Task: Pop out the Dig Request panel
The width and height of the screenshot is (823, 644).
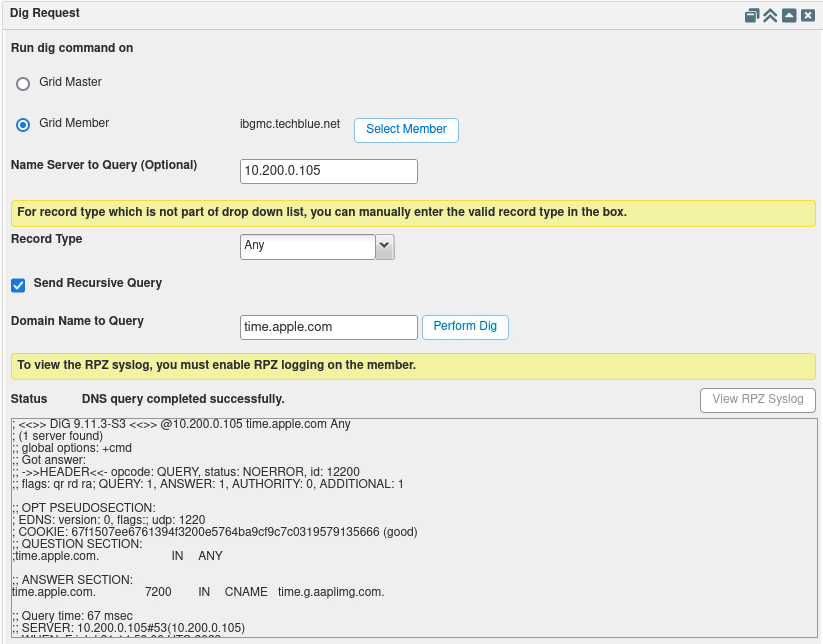Action: [x=751, y=15]
